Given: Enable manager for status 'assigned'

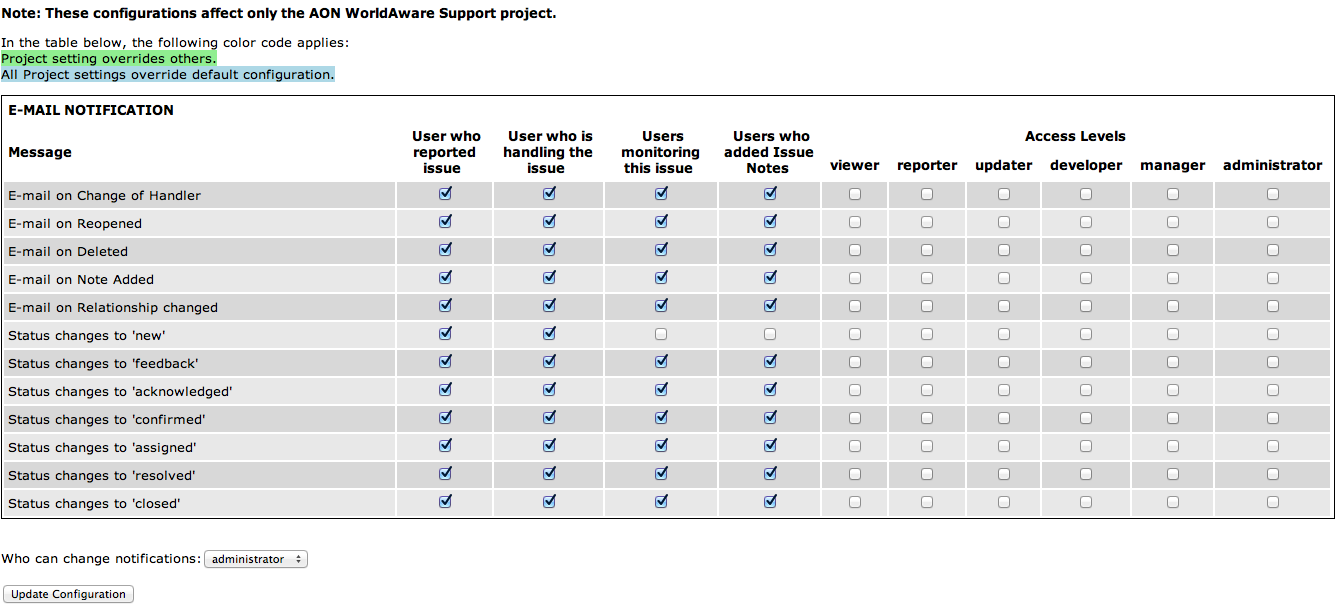Looking at the screenshot, I should click(1173, 447).
